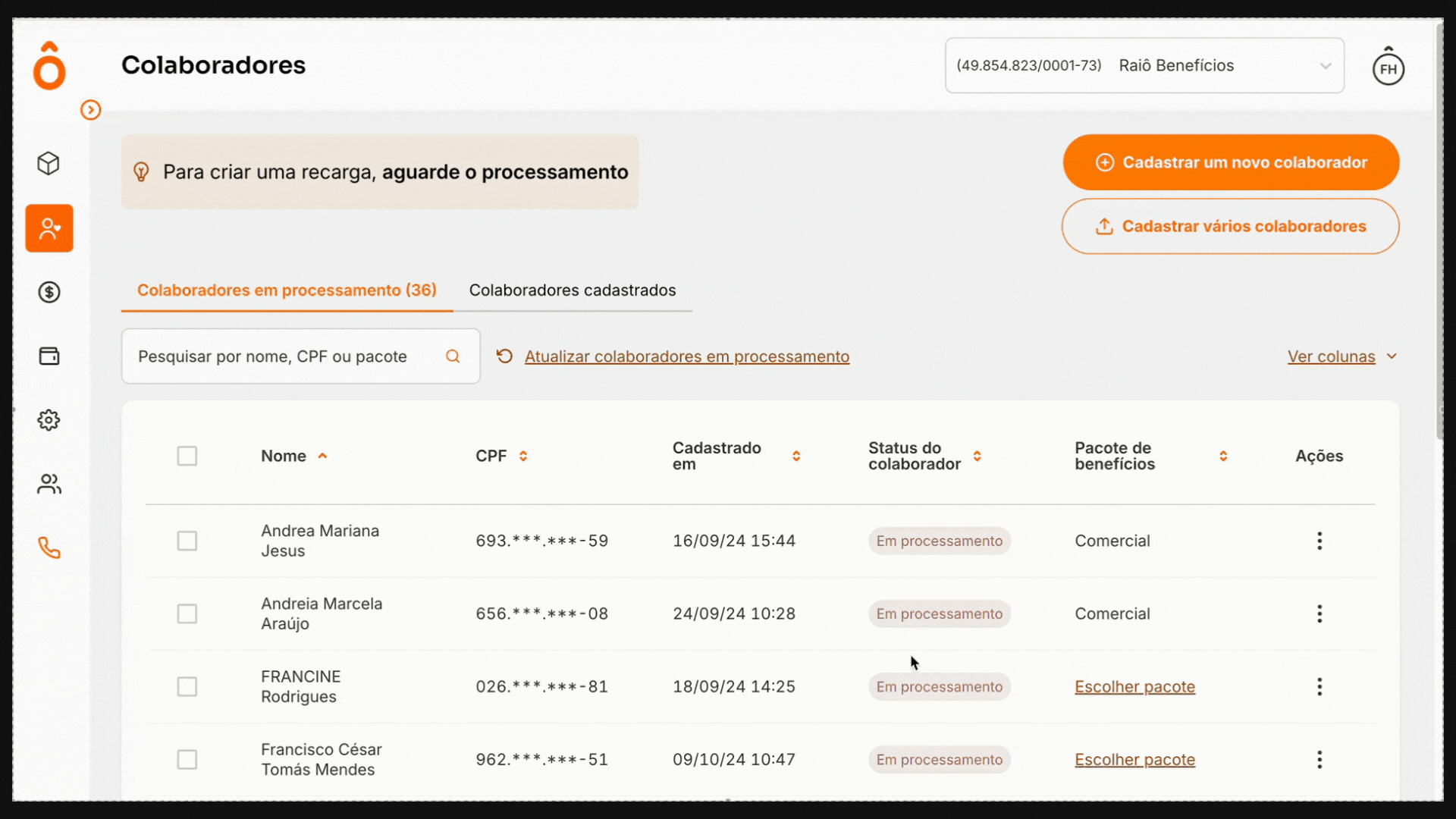Check the select-all checkbox in table header
Viewport: 1456px width, 819px height.
(x=187, y=456)
